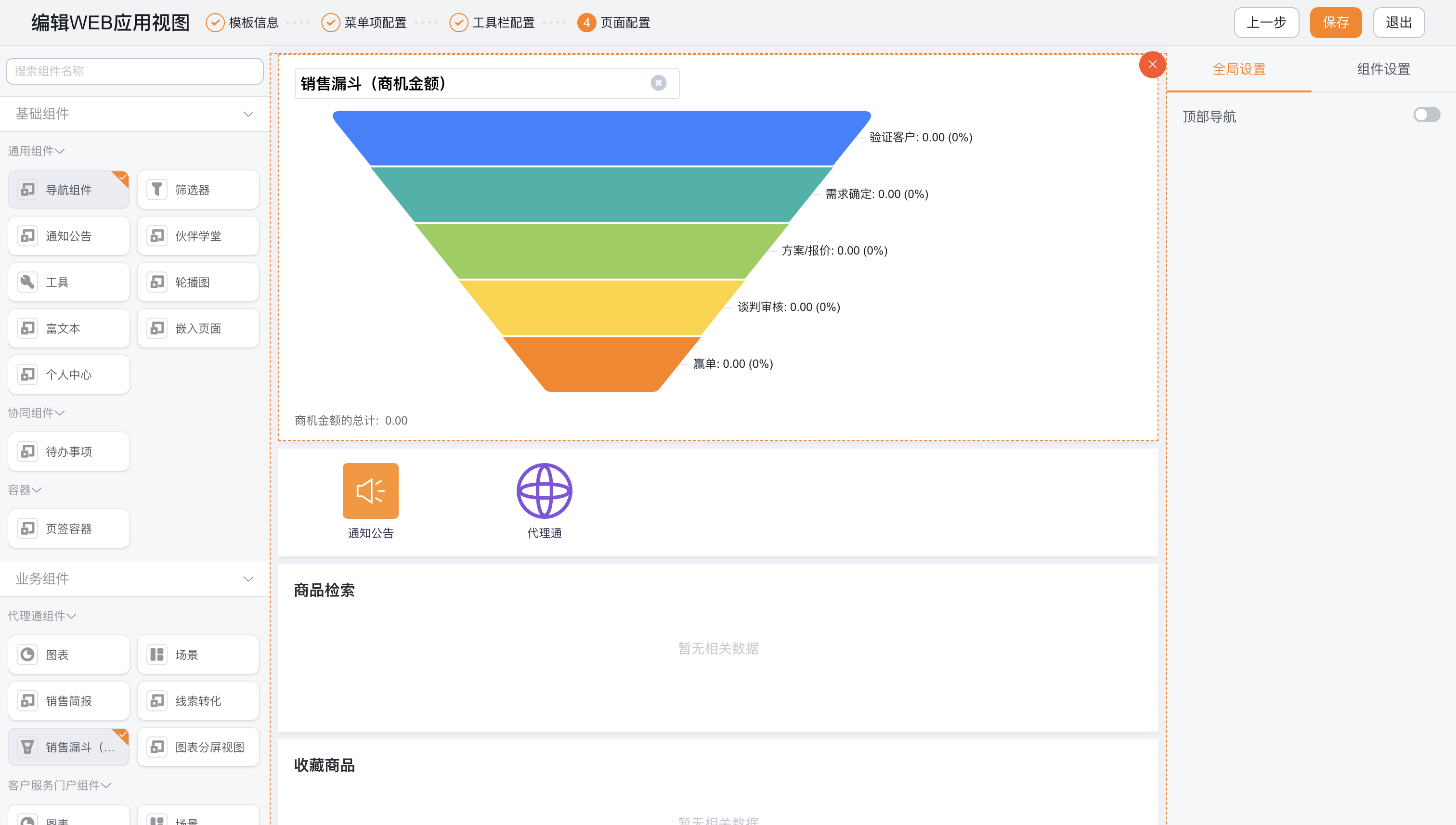Screen dimensions: 1456x825
Task: Choose the 富文本 rich text component
Action: 68,328
